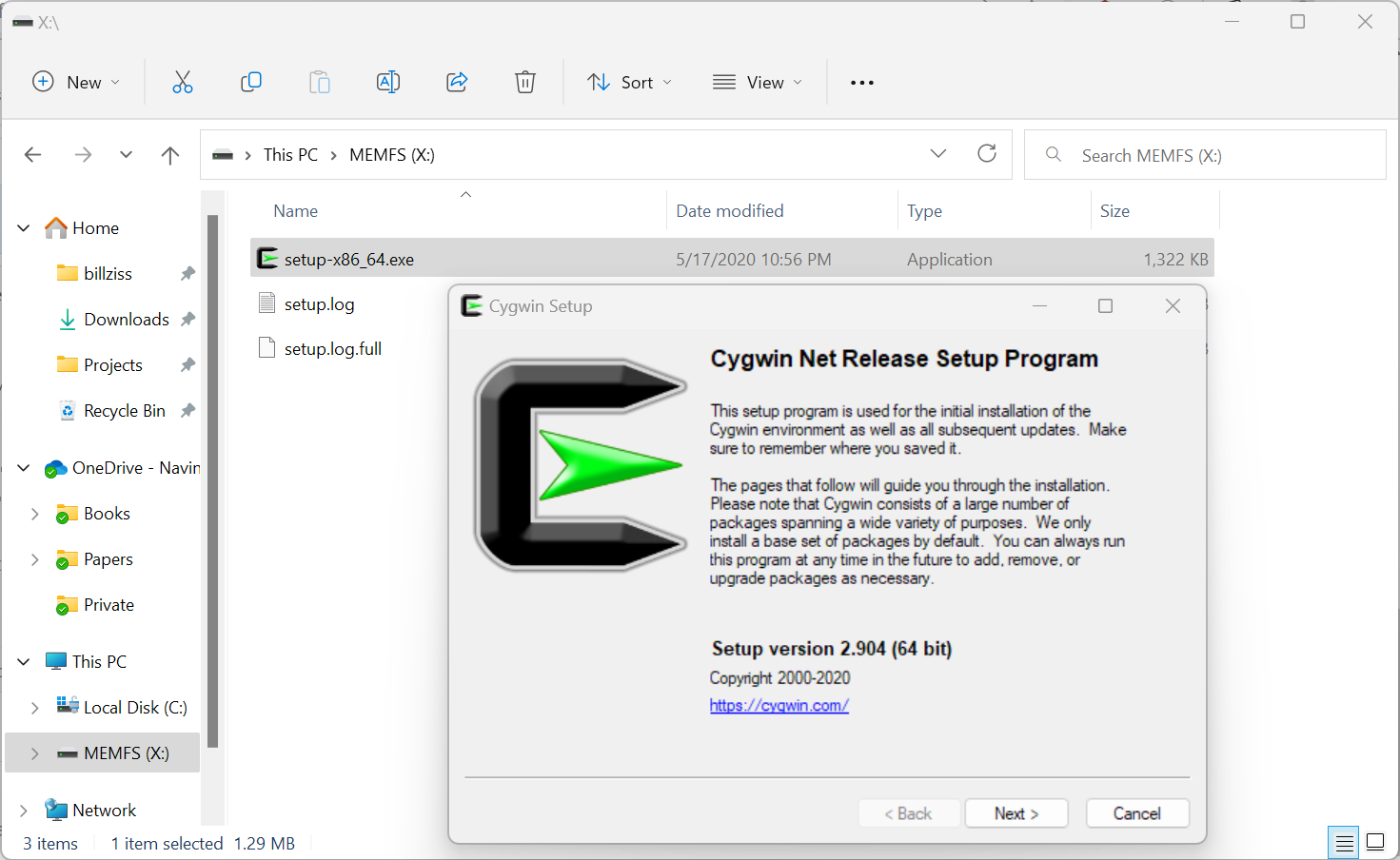This screenshot has width=1400, height=860.
Task: Click the large Cygwin logo image
Action: [x=581, y=465]
